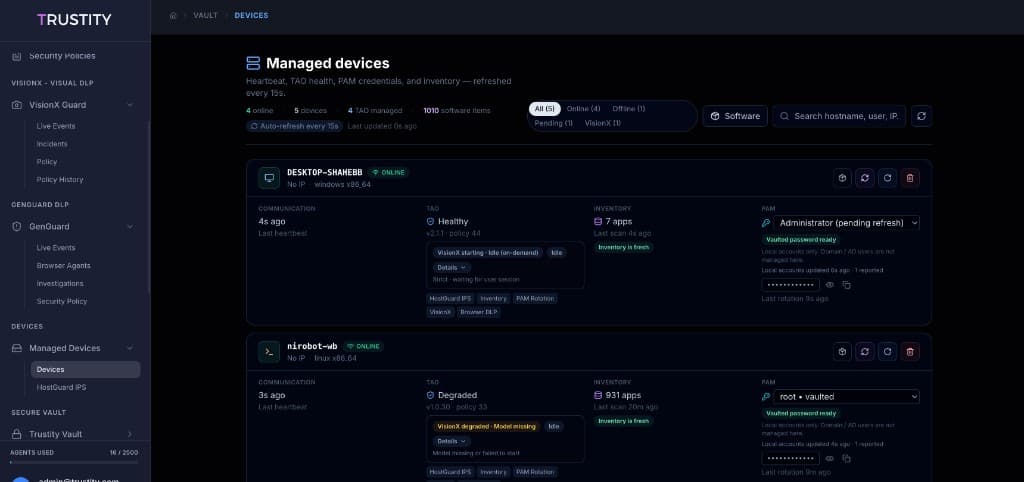
Task: Reveal the nirobot-wb password with eye icon
Action: (x=830, y=459)
